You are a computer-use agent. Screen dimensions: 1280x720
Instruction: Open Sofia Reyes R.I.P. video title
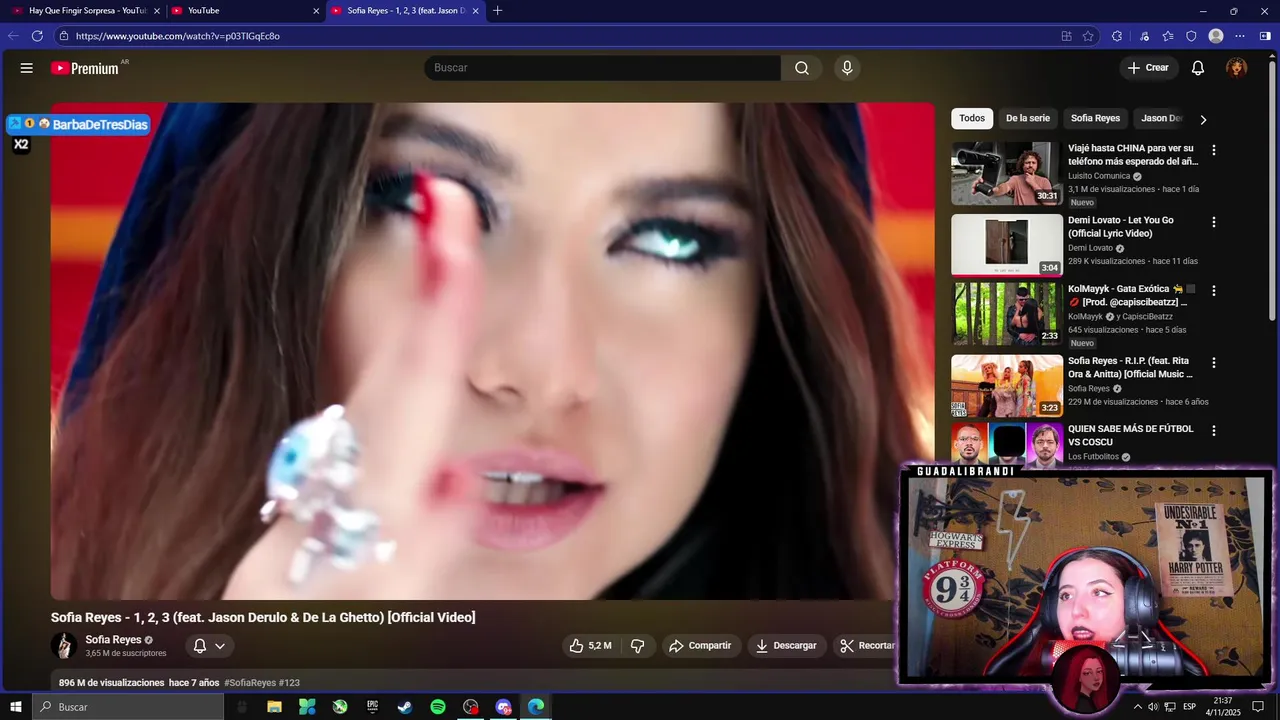click(1130, 367)
